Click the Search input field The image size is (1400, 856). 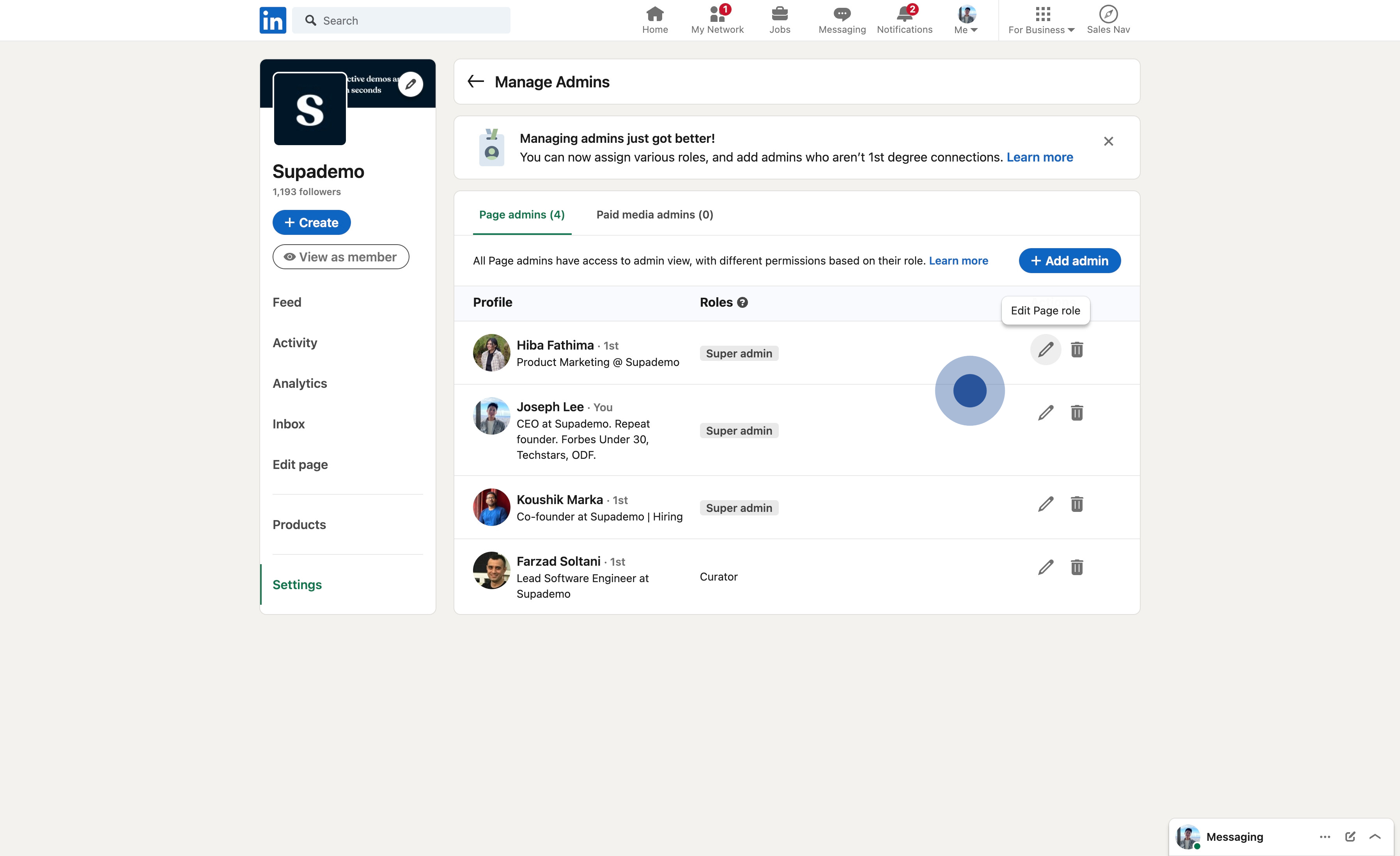[401, 20]
